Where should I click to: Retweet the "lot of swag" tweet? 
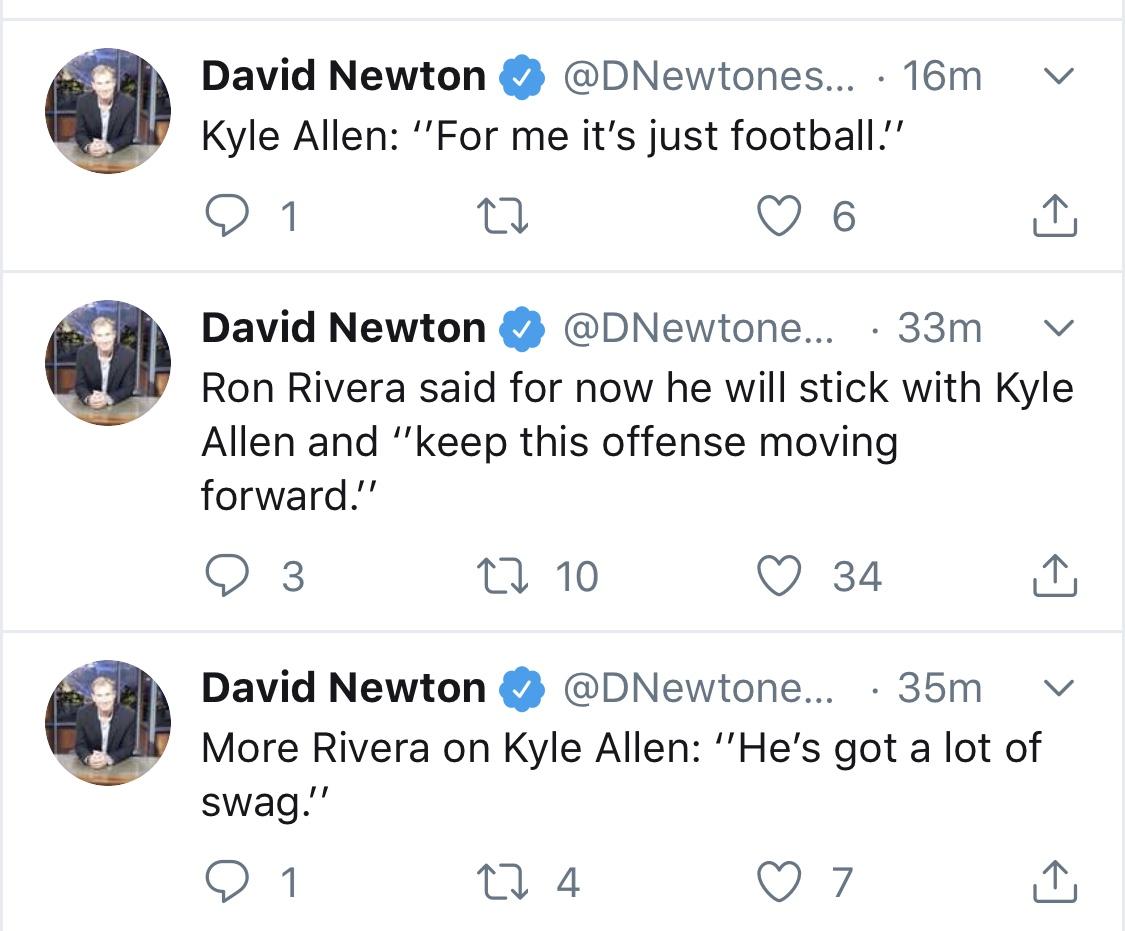503,882
